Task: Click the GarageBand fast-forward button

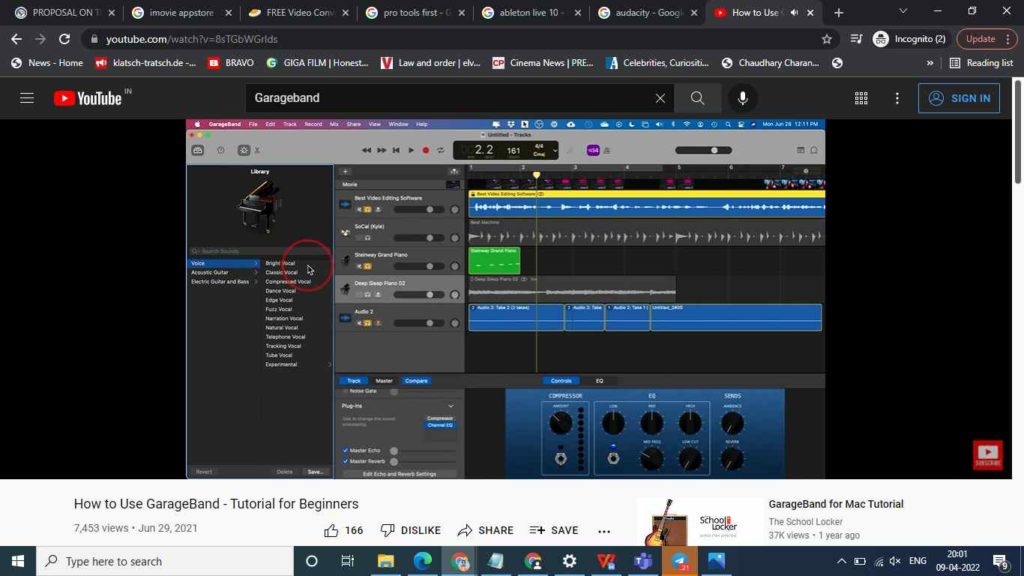Action: click(x=381, y=150)
